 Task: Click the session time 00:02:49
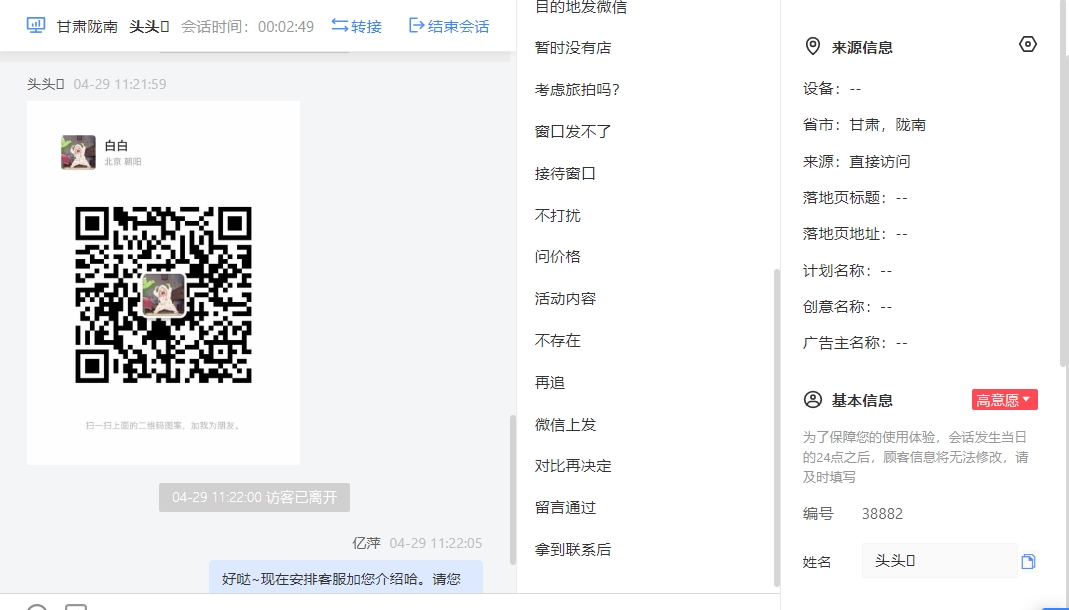pos(286,27)
